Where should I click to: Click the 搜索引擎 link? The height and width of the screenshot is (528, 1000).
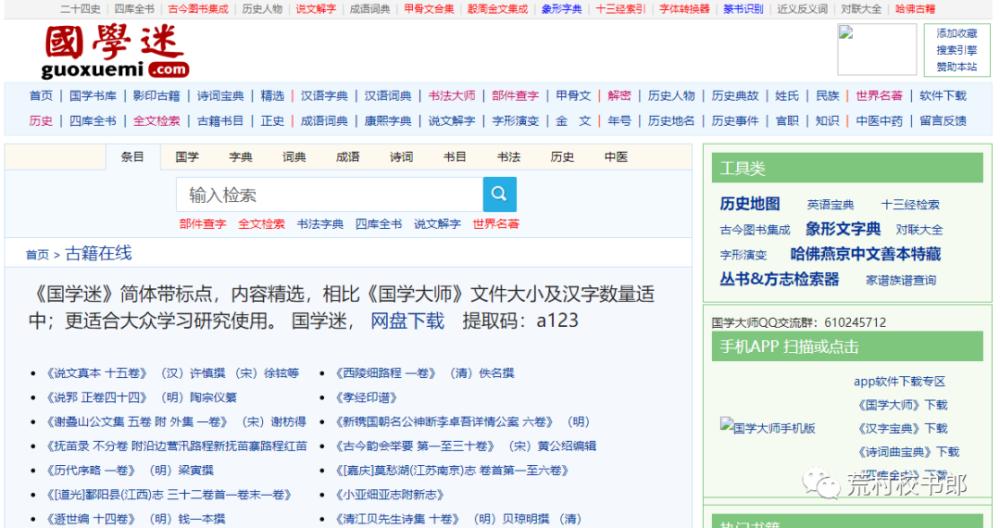(957, 50)
